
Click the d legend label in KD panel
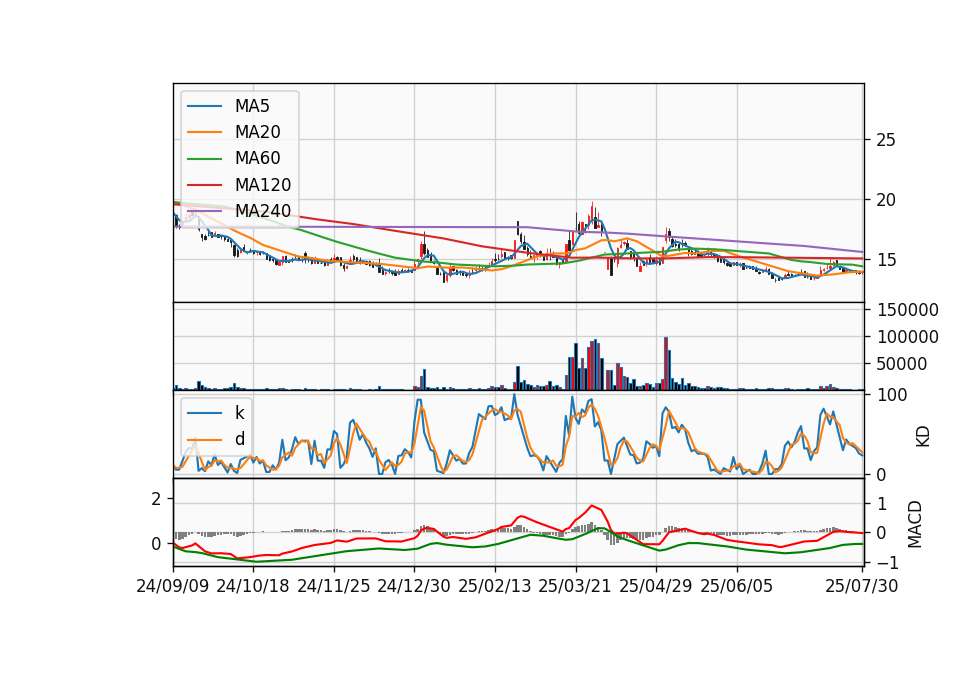pyautogui.click(x=239, y=439)
